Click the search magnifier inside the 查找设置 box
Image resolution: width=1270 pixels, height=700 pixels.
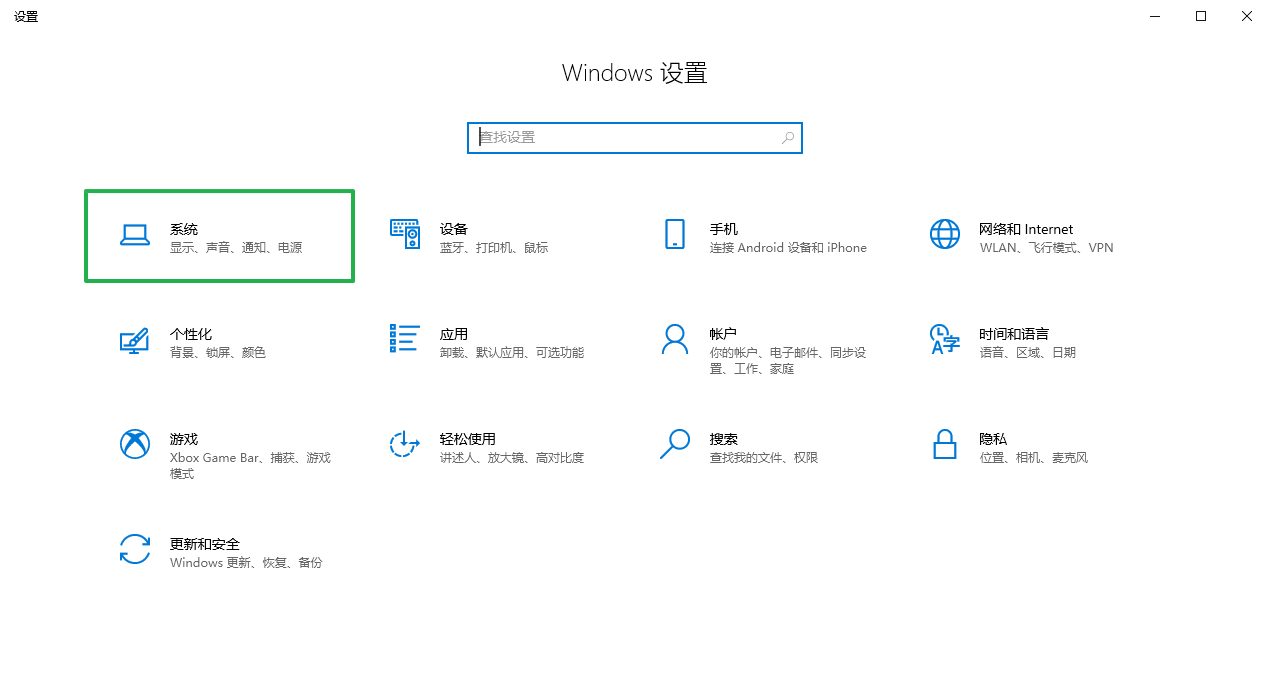pyautogui.click(x=789, y=137)
